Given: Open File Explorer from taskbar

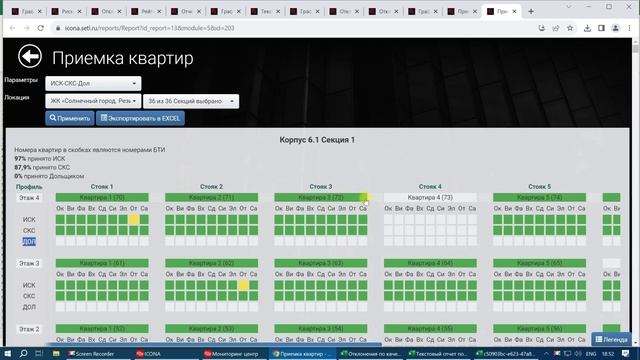Looking at the screenshot, I should 56,353.
